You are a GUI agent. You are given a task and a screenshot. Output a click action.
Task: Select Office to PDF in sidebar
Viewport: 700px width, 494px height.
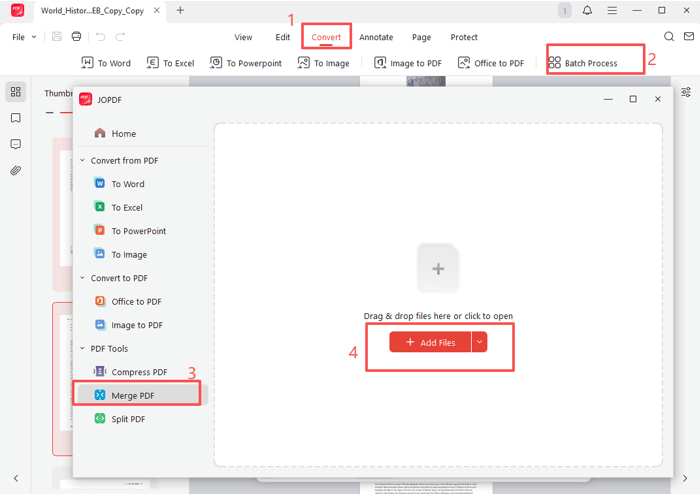coord(128,302)
